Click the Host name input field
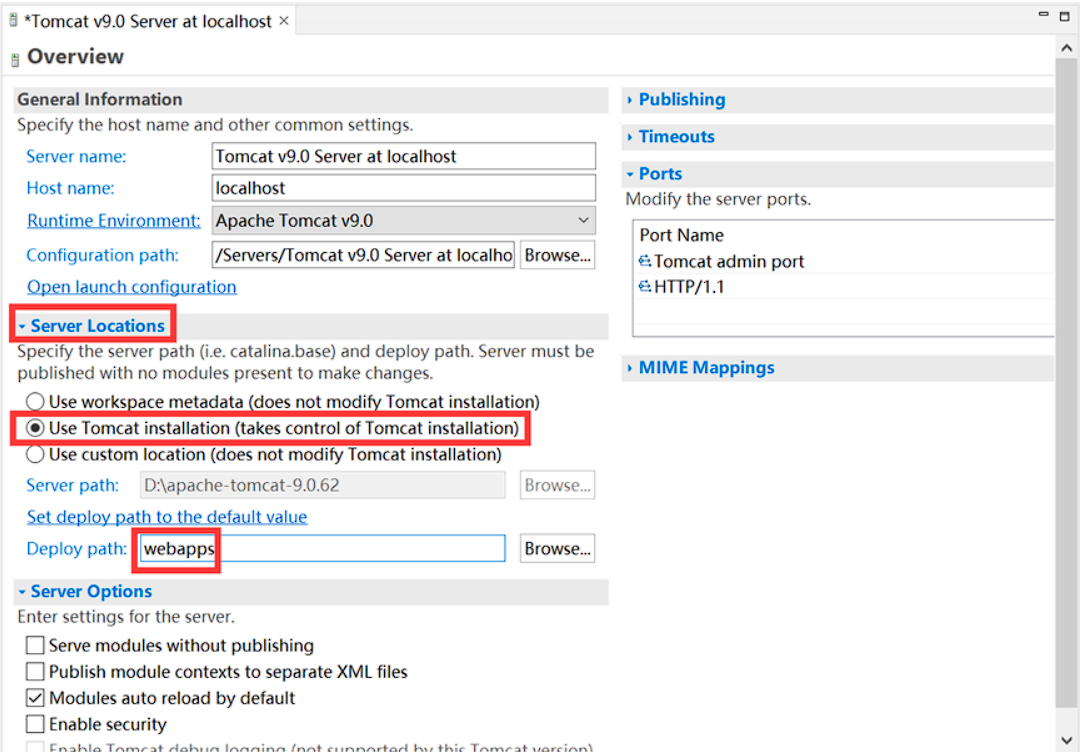 pyautogui.click(x=403, y=188)
